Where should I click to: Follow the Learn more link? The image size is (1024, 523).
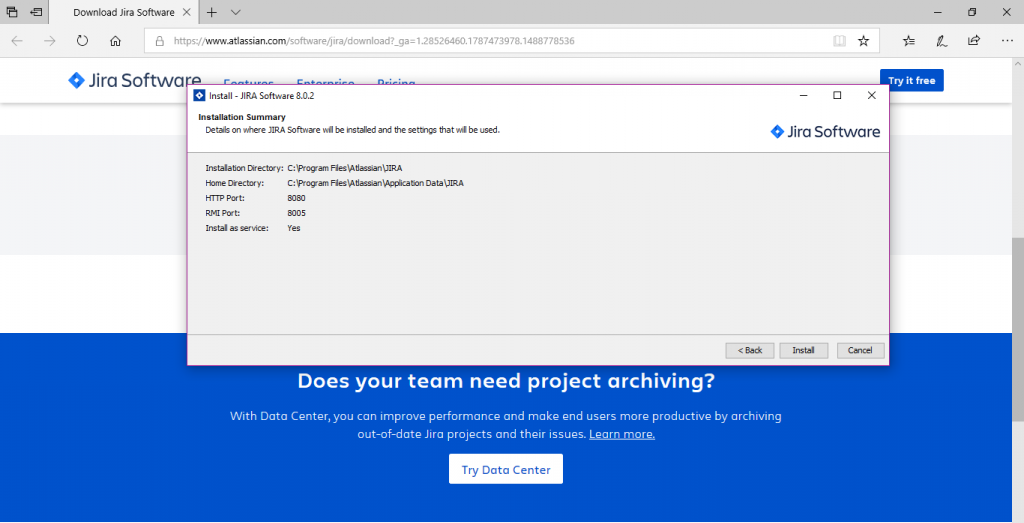(622, 434)
